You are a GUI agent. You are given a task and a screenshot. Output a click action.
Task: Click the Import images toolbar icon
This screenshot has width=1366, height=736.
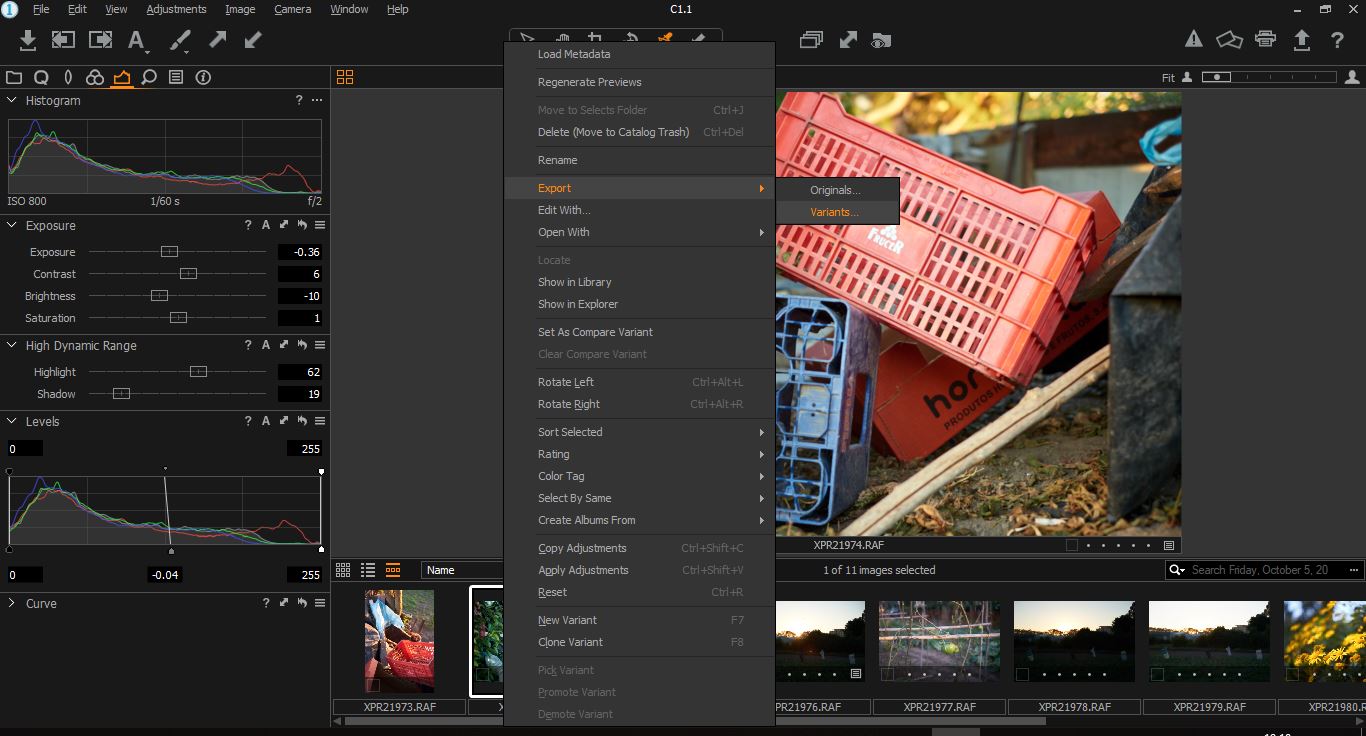pyautogui.click(x=28, y=40)
